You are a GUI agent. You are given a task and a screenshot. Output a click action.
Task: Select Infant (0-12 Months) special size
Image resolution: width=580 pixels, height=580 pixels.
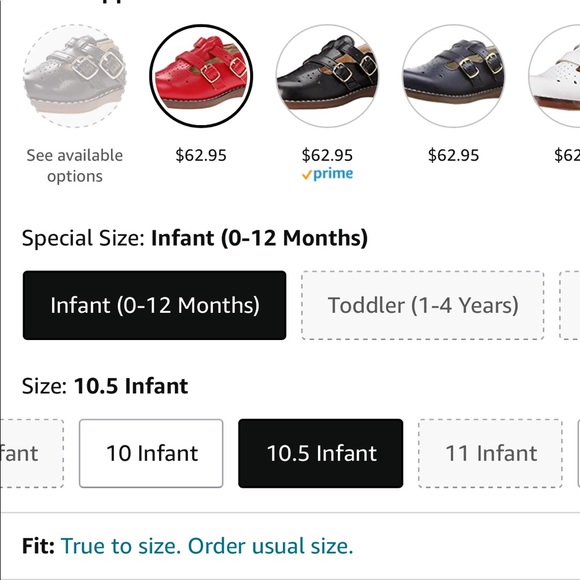pos(154,305)
